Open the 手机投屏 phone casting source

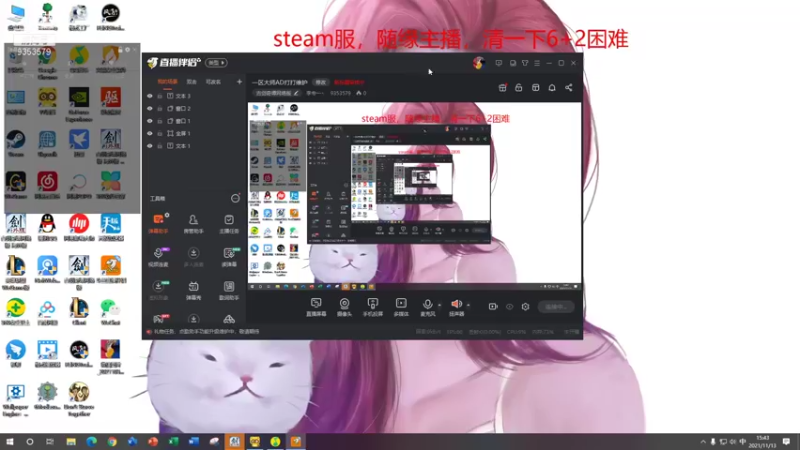click(x=373, y=307)
